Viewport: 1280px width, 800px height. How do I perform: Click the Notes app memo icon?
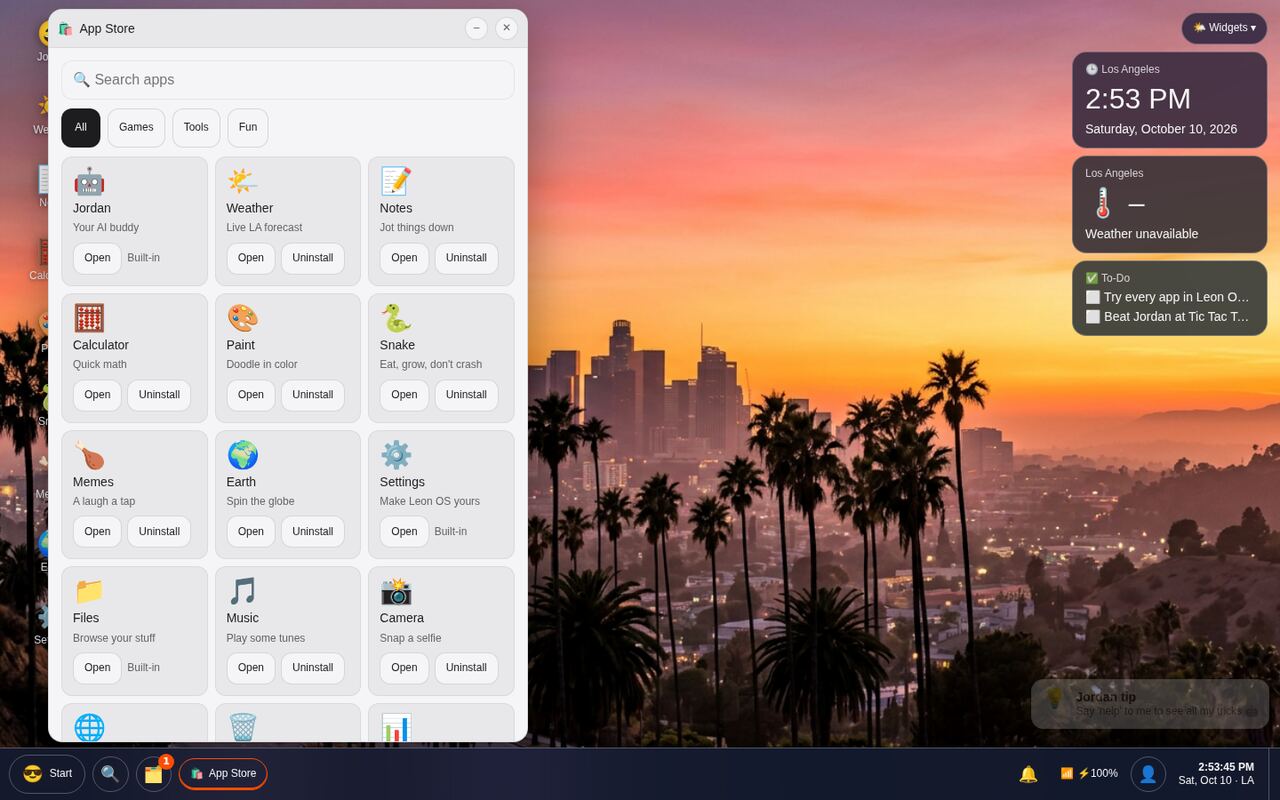point(396,181)
